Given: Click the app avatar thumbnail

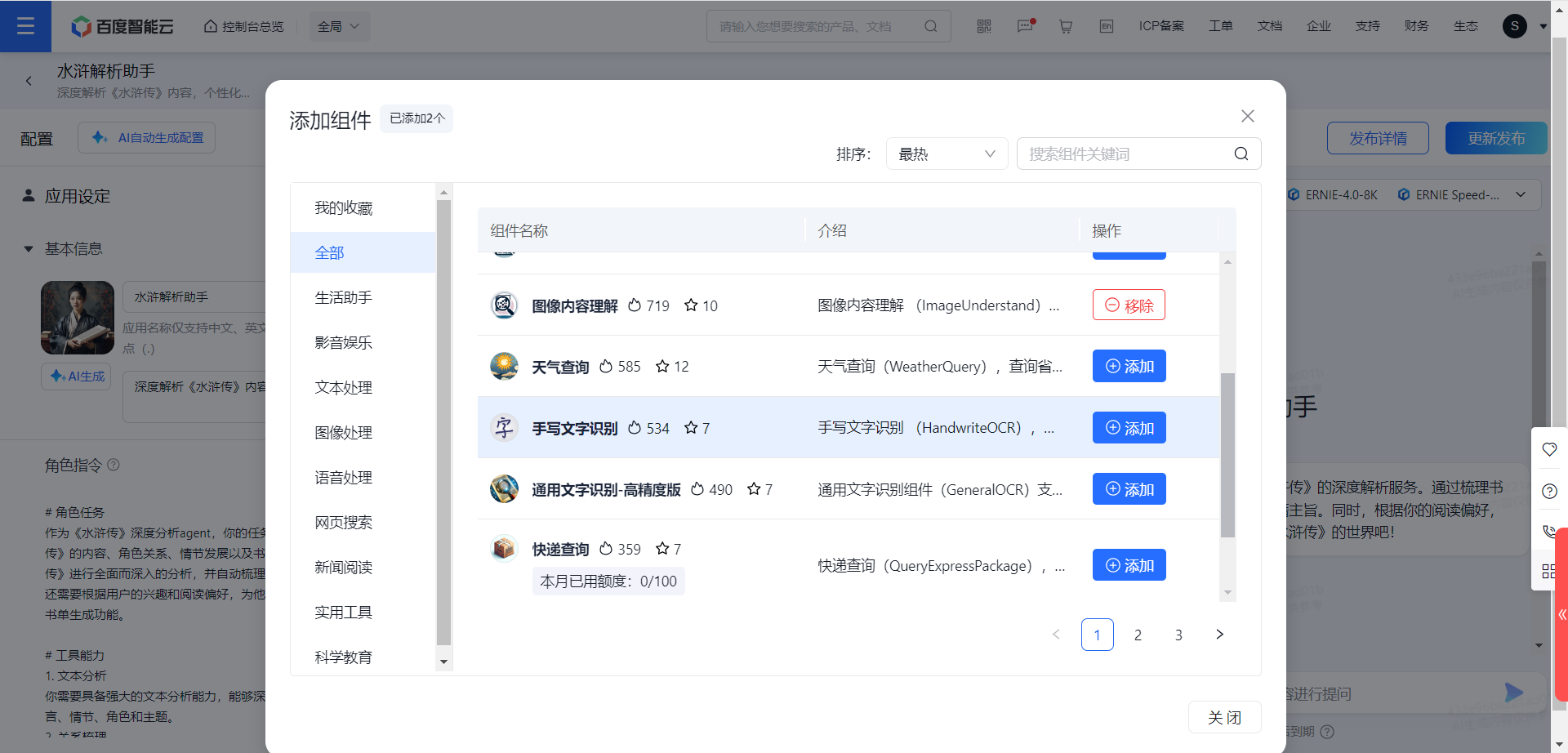Looking at the screenshot, I should click(x=78, y=318).
